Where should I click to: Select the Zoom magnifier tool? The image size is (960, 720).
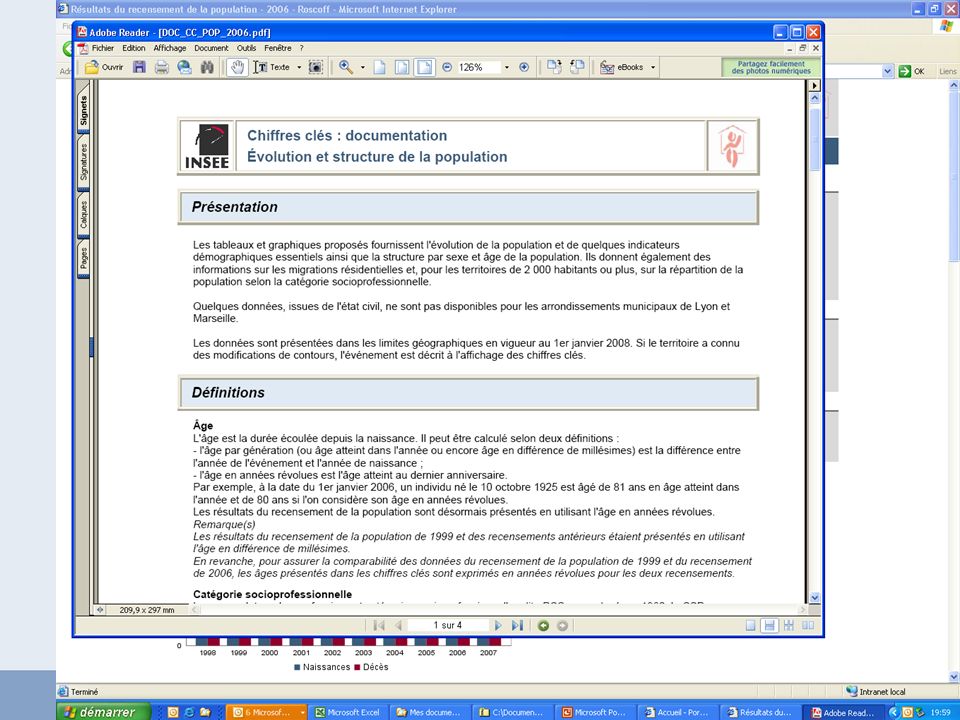click(346, 67)
